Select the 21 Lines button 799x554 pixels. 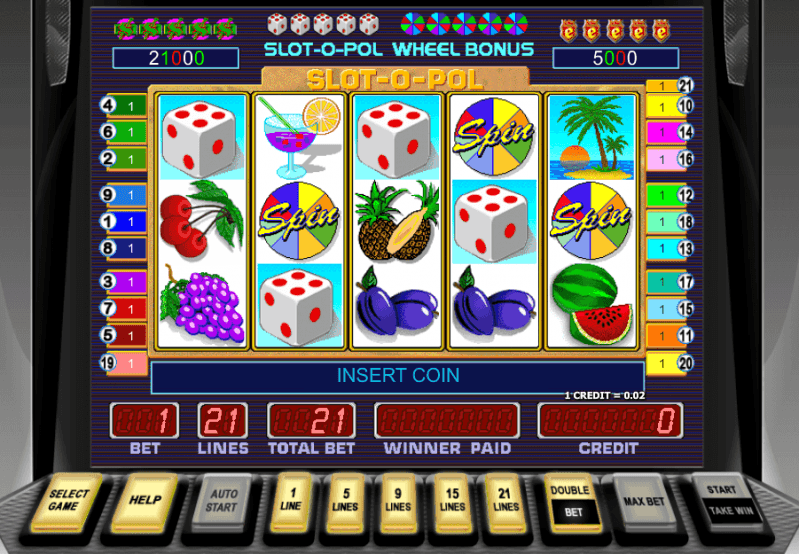[x=505, y=501]
